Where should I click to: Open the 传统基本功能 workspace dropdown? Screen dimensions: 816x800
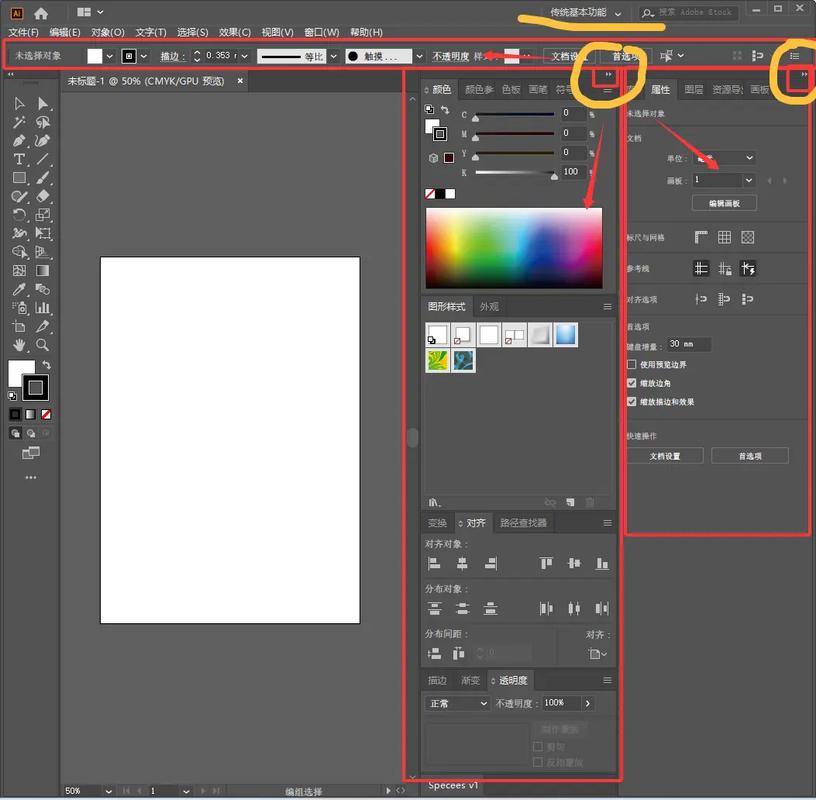click(x=585, y=13)
